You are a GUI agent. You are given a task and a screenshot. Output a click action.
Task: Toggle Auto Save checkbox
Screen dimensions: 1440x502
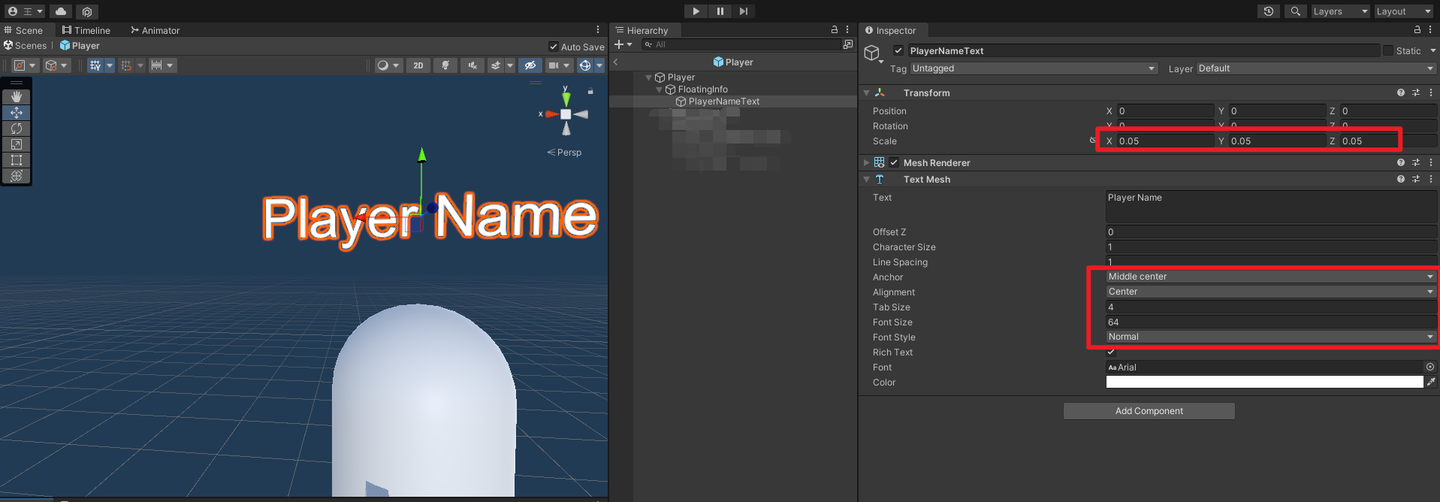(x=554, y=47)
